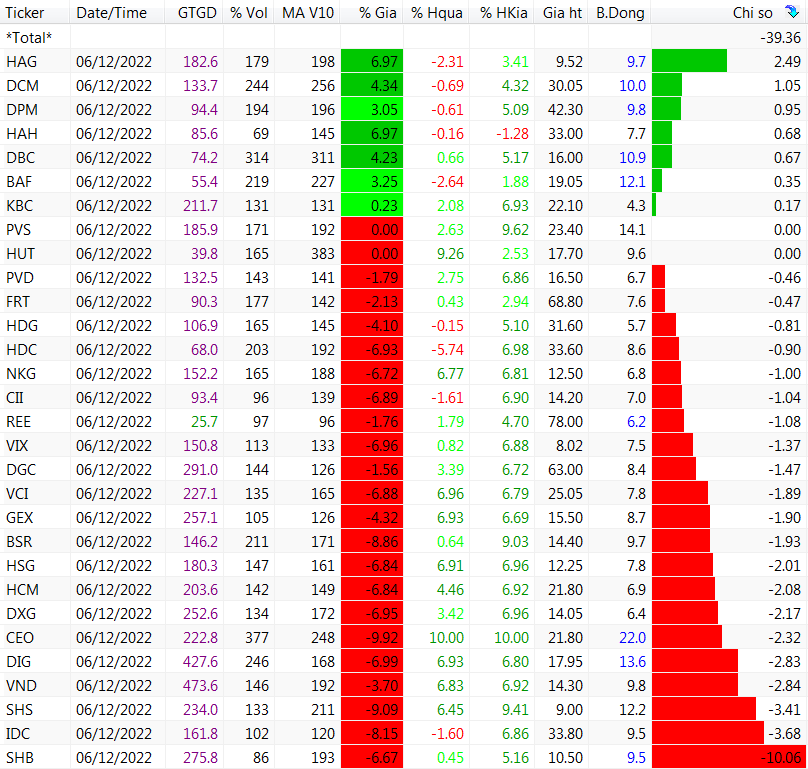
Task: Click SHB's red Chi so bar -10.06
Action: point(729,757)
